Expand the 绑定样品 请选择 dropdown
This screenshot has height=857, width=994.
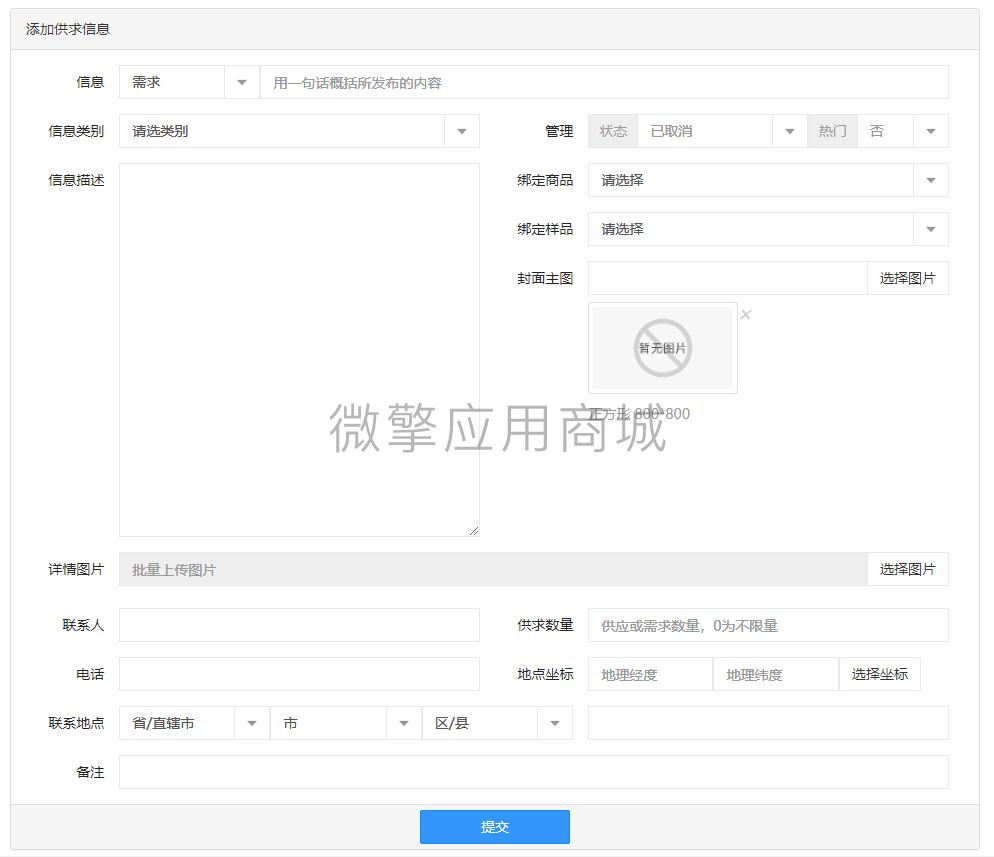[x=768, y=229]
